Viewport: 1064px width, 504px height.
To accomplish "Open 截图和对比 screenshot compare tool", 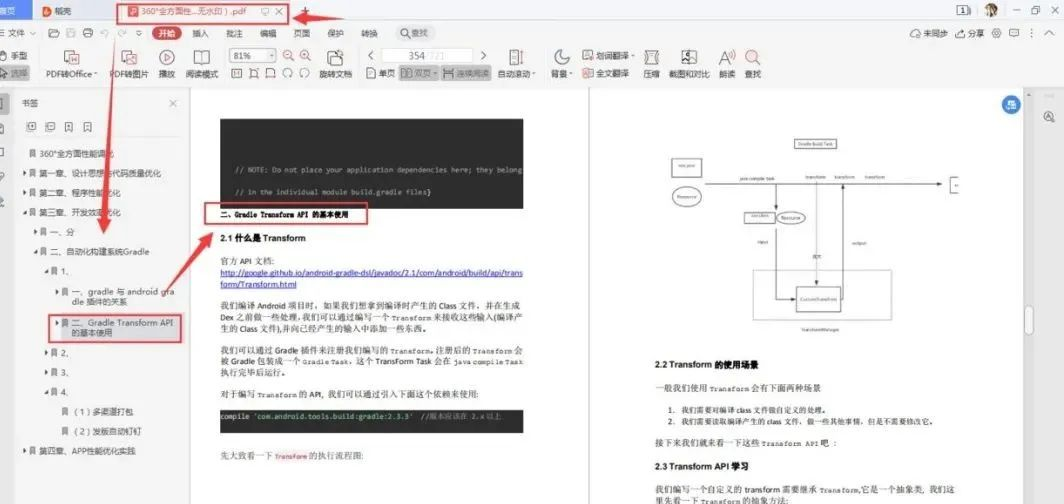I will [689, 64].
